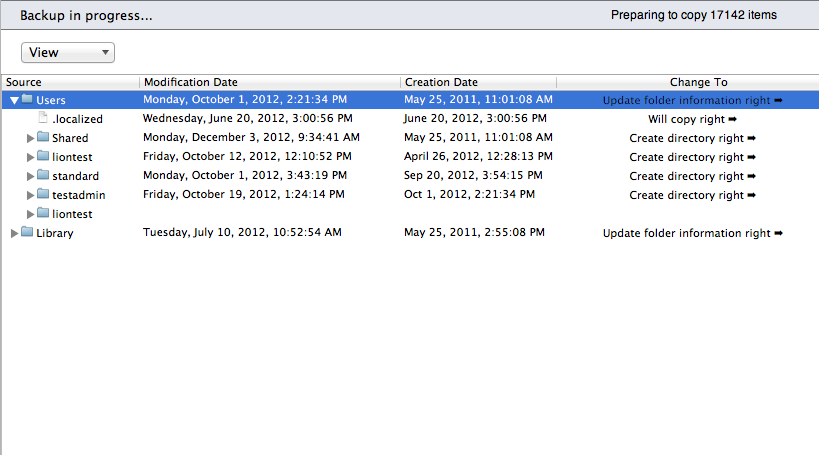Click Library row 'Update folder information right' text

click(x=686, y=233)
